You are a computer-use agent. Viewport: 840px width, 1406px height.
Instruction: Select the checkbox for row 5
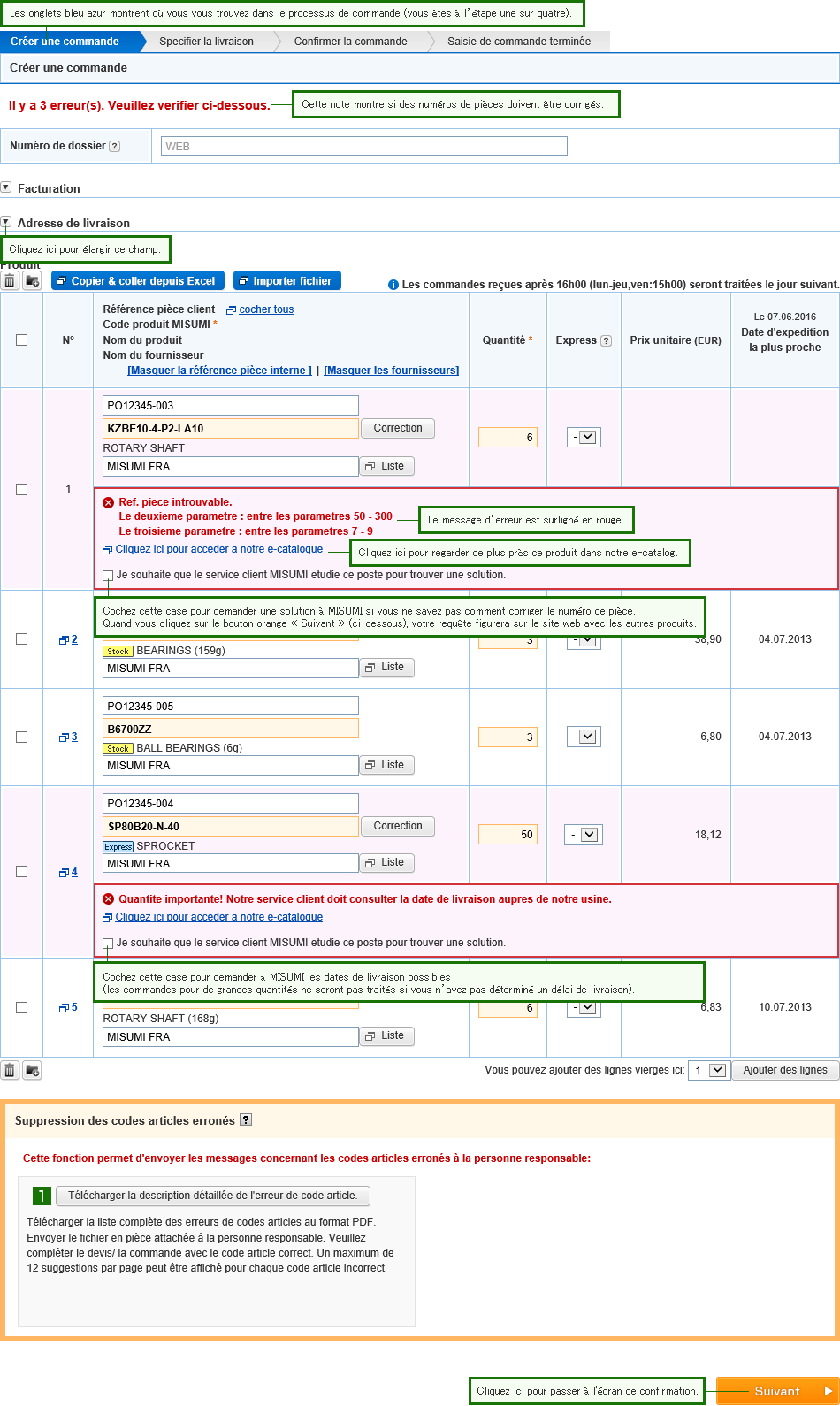(22, 1007)
